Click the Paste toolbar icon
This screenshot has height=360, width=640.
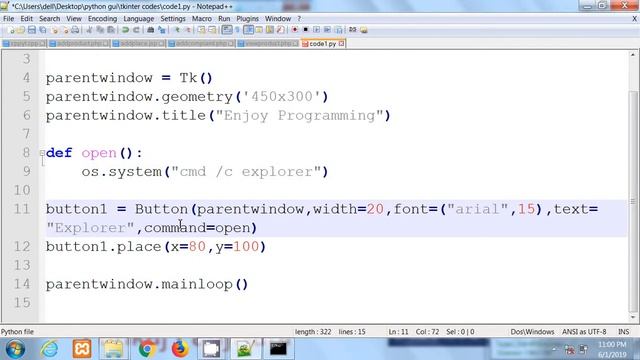(x=110, y=30)
